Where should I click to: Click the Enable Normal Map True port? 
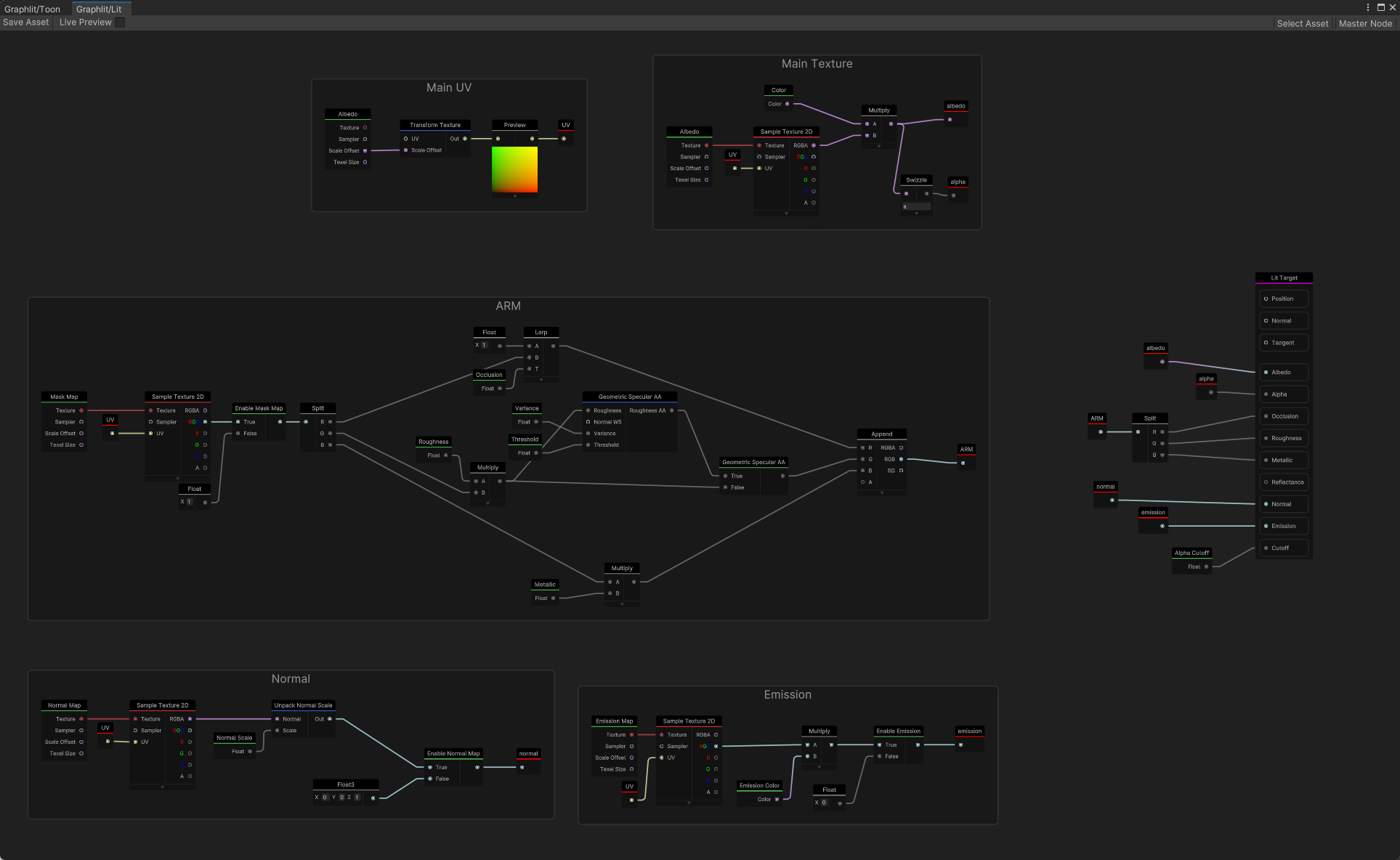[430, 767]
